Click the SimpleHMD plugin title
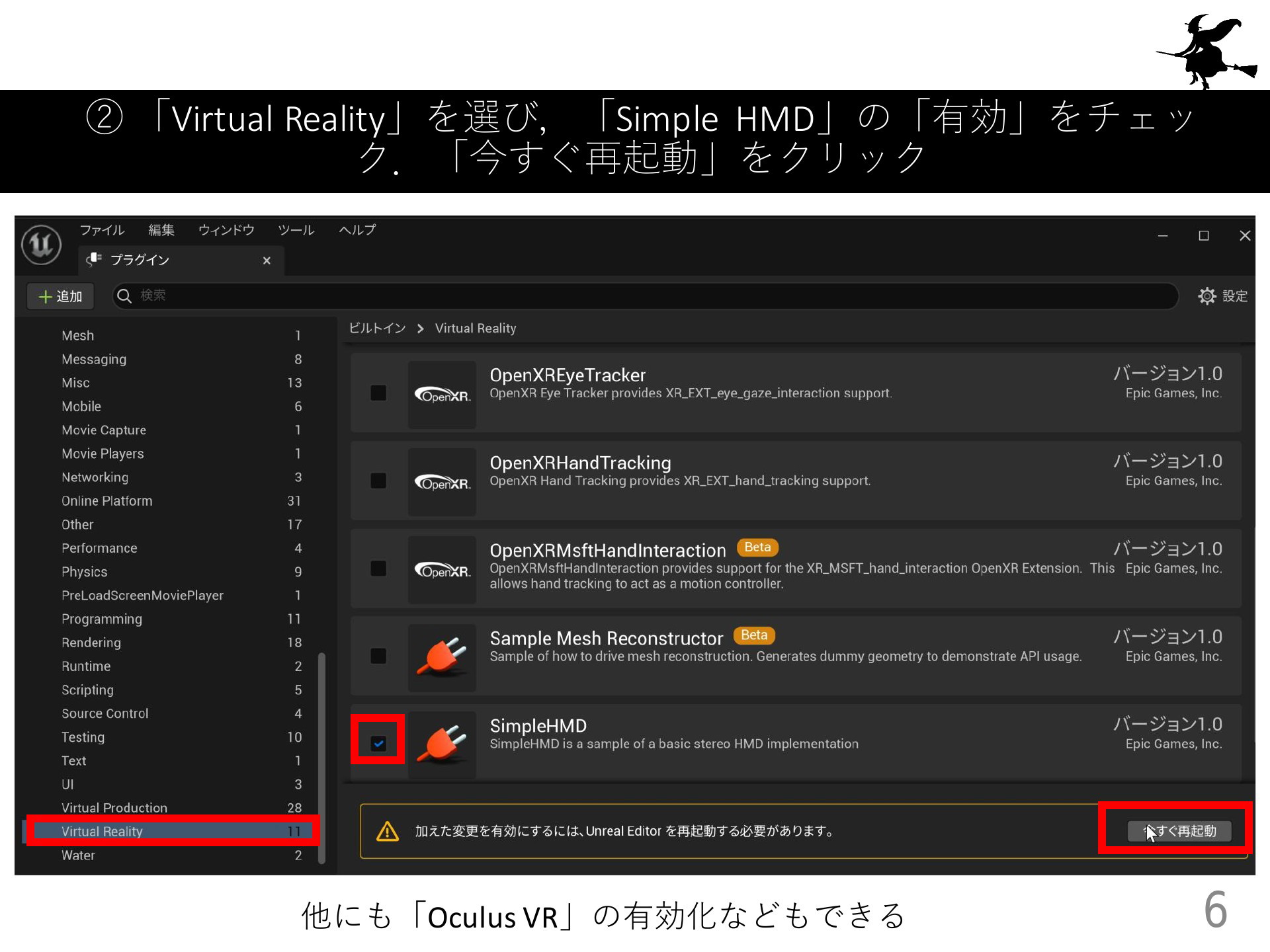1270x952 pixels. (x=538, y=726)
